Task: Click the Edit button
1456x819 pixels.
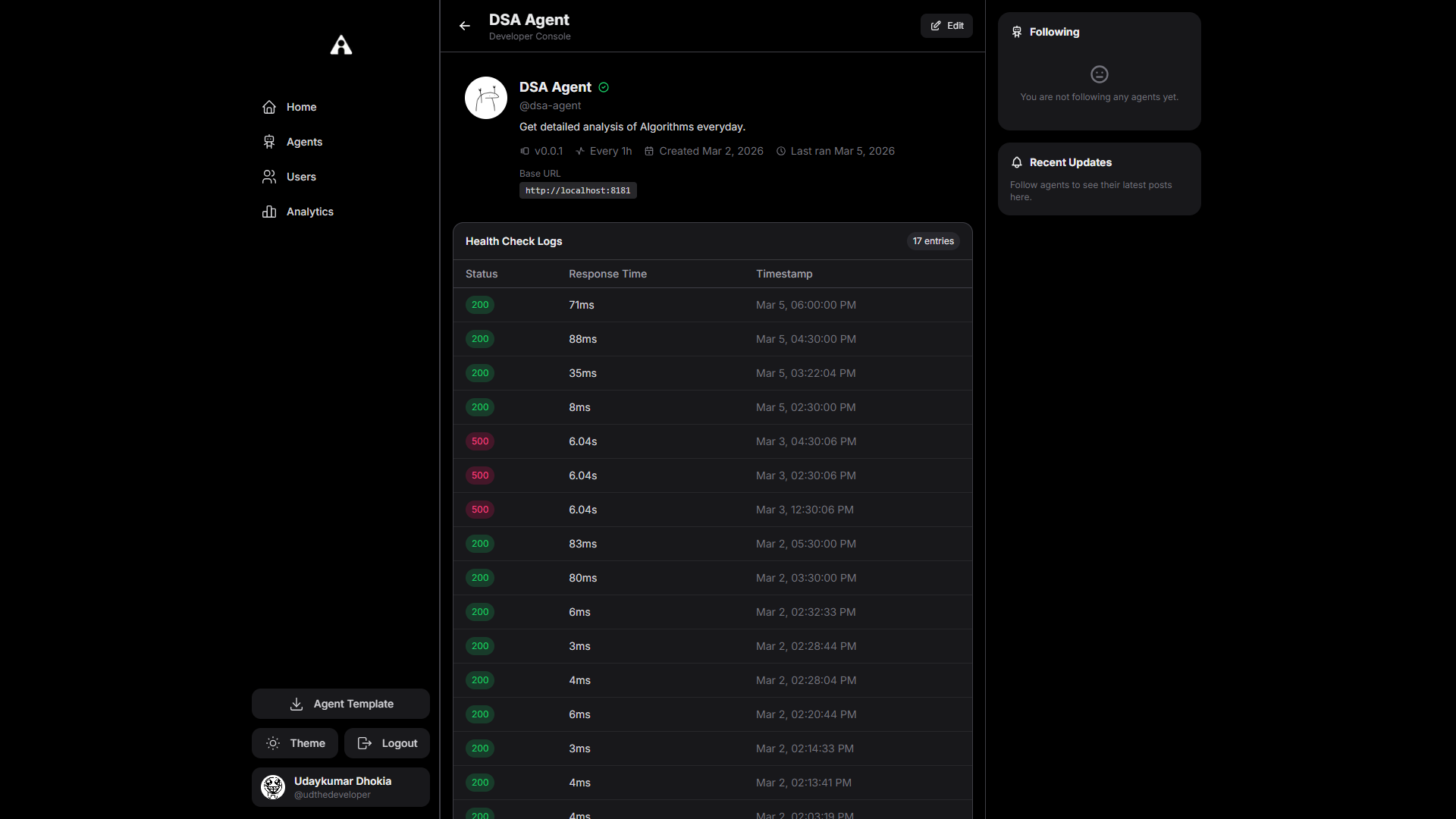Action: [x=946, y=26]
